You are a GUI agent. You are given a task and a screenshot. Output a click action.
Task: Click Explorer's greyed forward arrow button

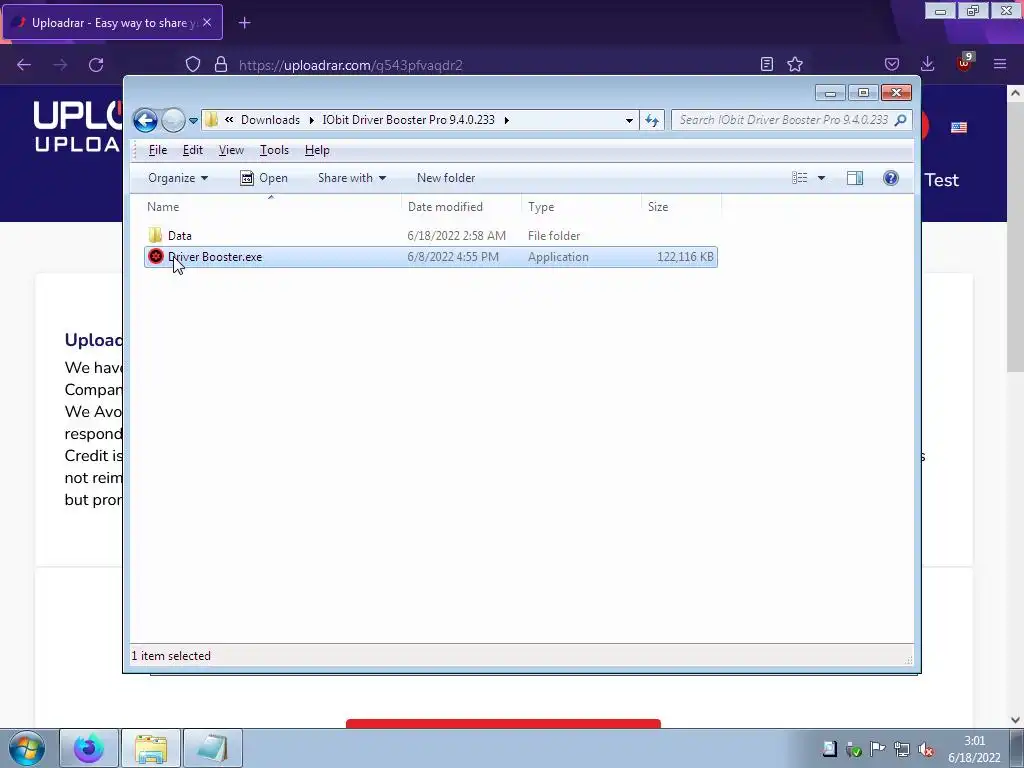(173, 120)
